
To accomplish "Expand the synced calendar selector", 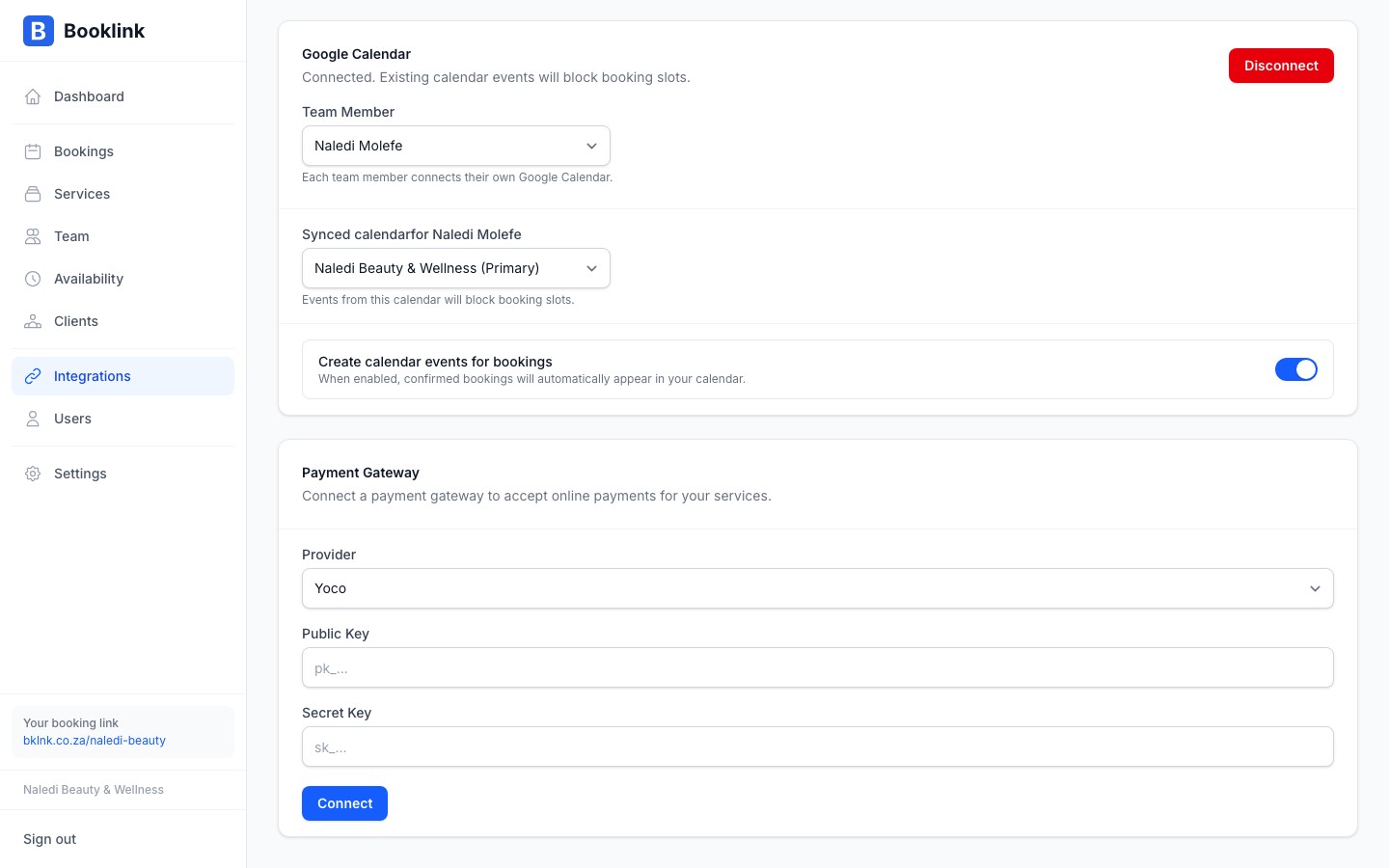I will [455, 268].
